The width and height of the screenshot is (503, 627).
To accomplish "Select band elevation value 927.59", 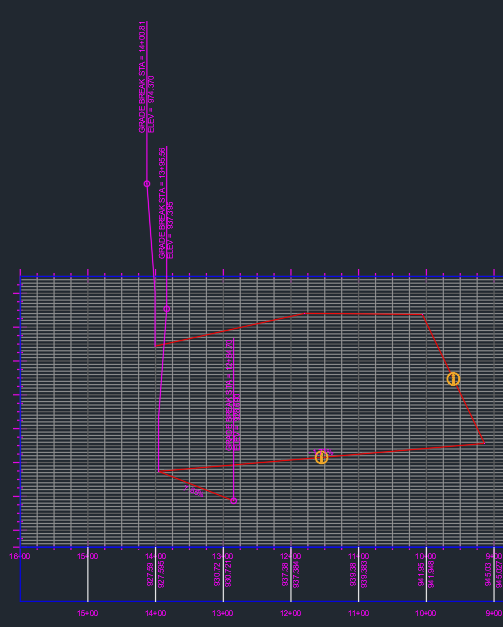I will [x=150, y=574].
